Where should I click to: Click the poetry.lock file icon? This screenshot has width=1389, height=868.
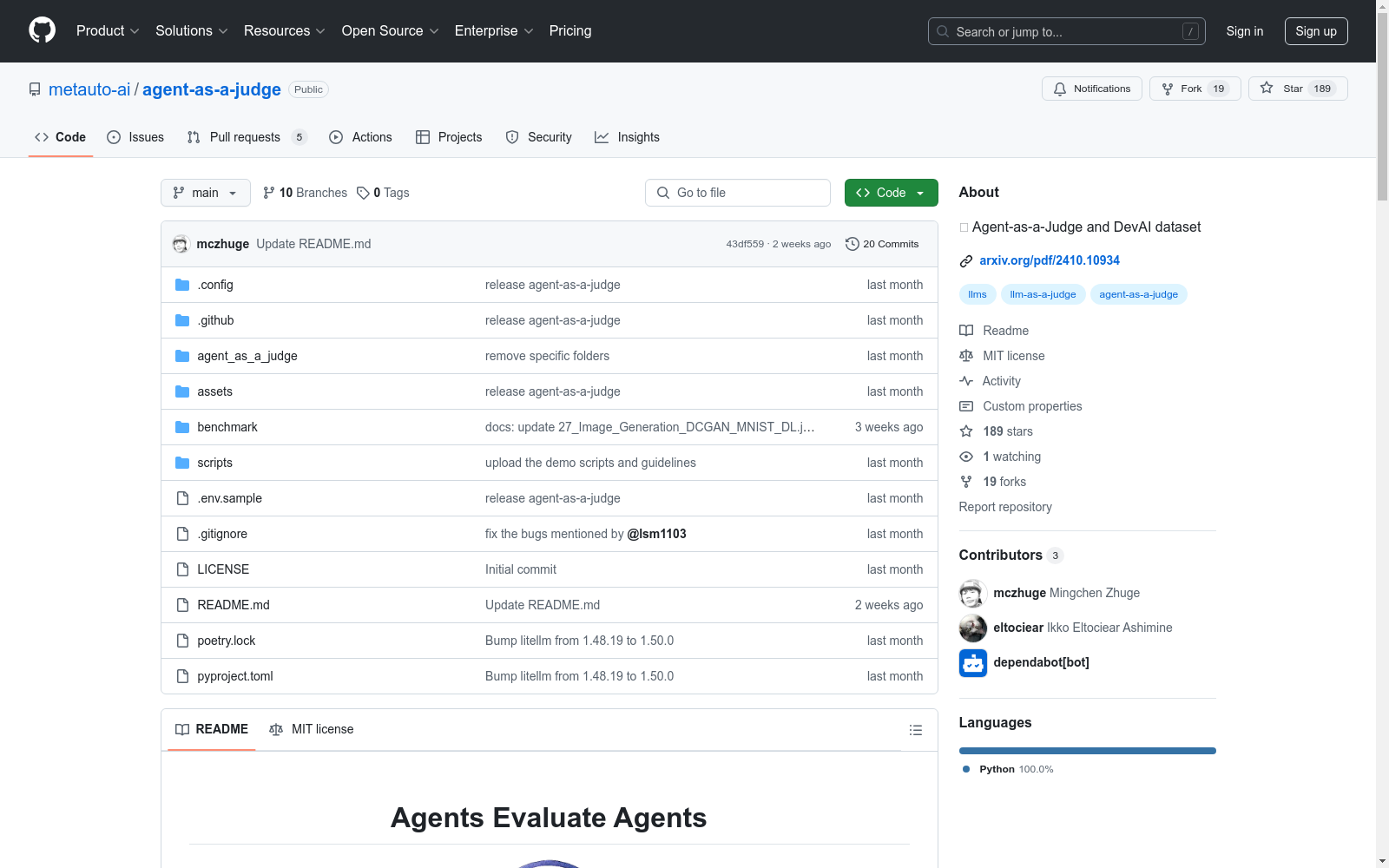point(182,641)
